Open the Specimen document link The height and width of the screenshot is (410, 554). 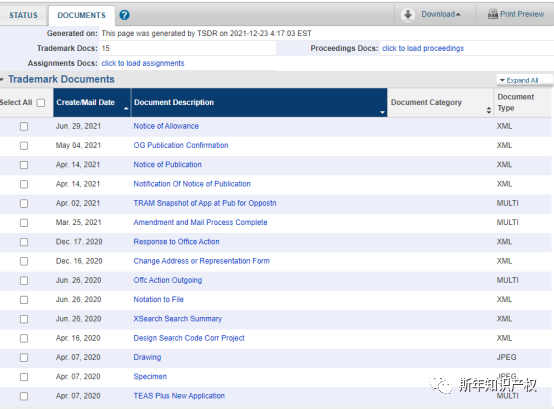150,376
